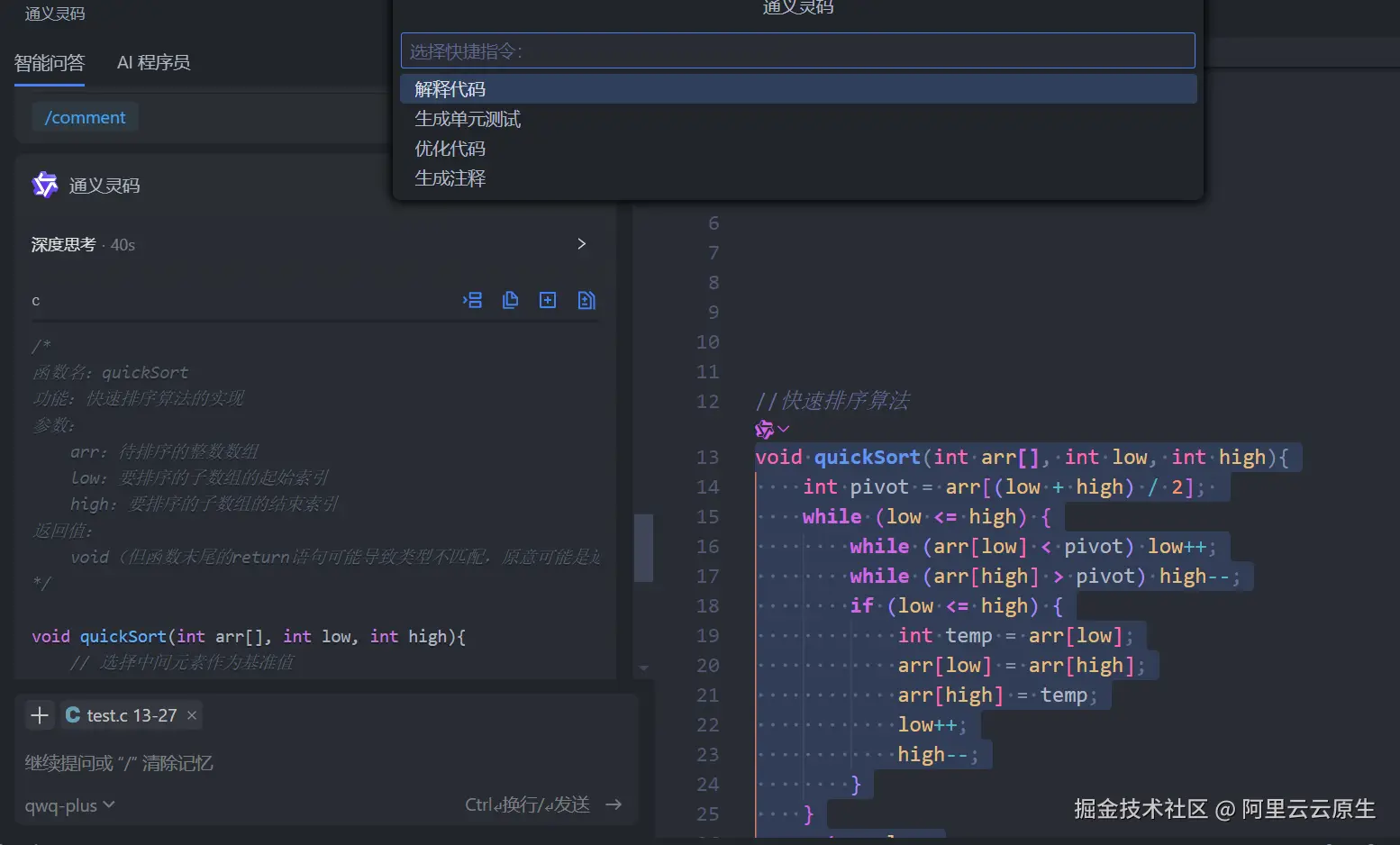Click 'high--;' on editor line 23
The image size is (1400, 845).
pyautogui.click(x=938, y=754)
